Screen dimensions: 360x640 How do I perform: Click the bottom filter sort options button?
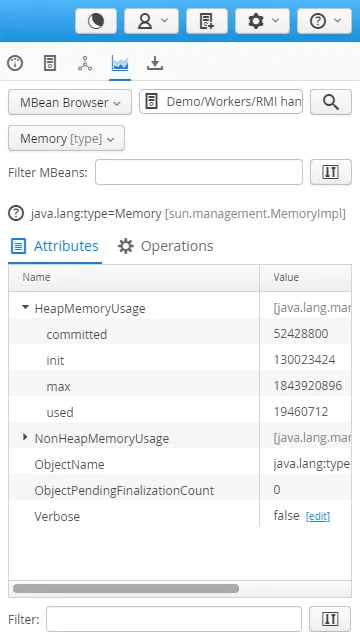(330, 619)
